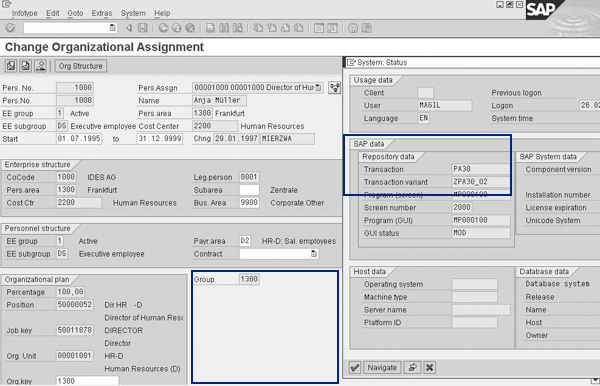Image resolution: width=600 pixels, height=386 pixels.
Task: Click the scroll down arrow at bottom right
Action: tap(595, 381)
